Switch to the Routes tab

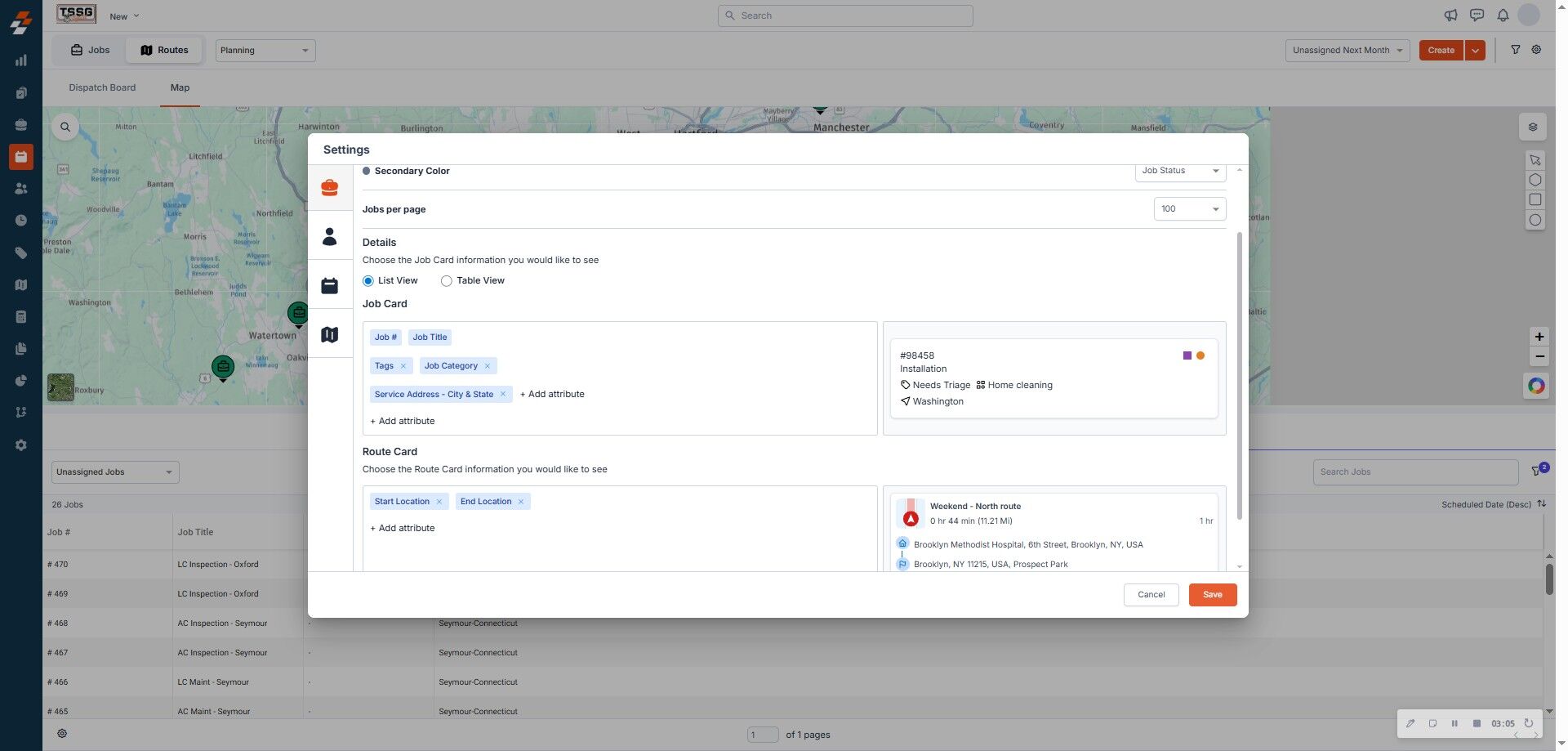pos(164,50)
